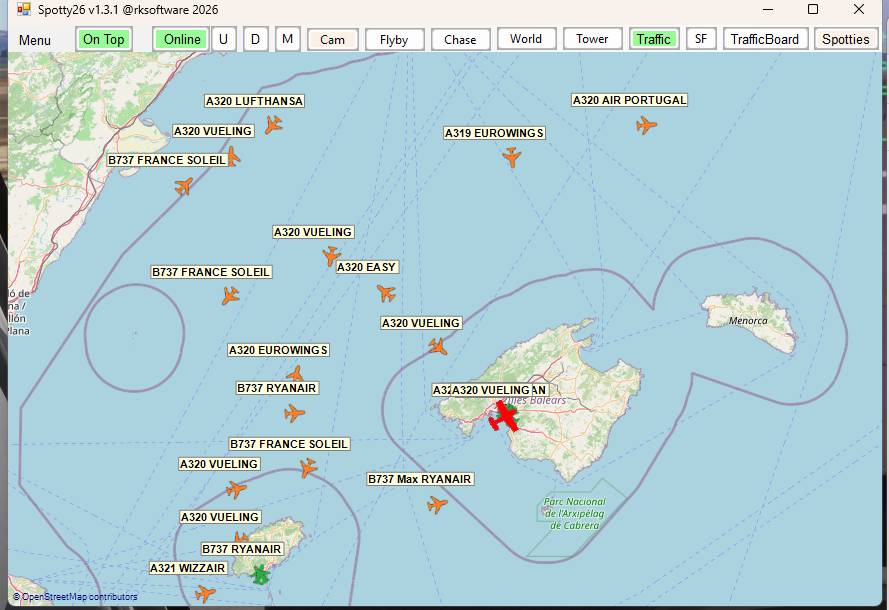Open the Spotties panel
This screenshot has height=610, width=889.
coord(846,39)
